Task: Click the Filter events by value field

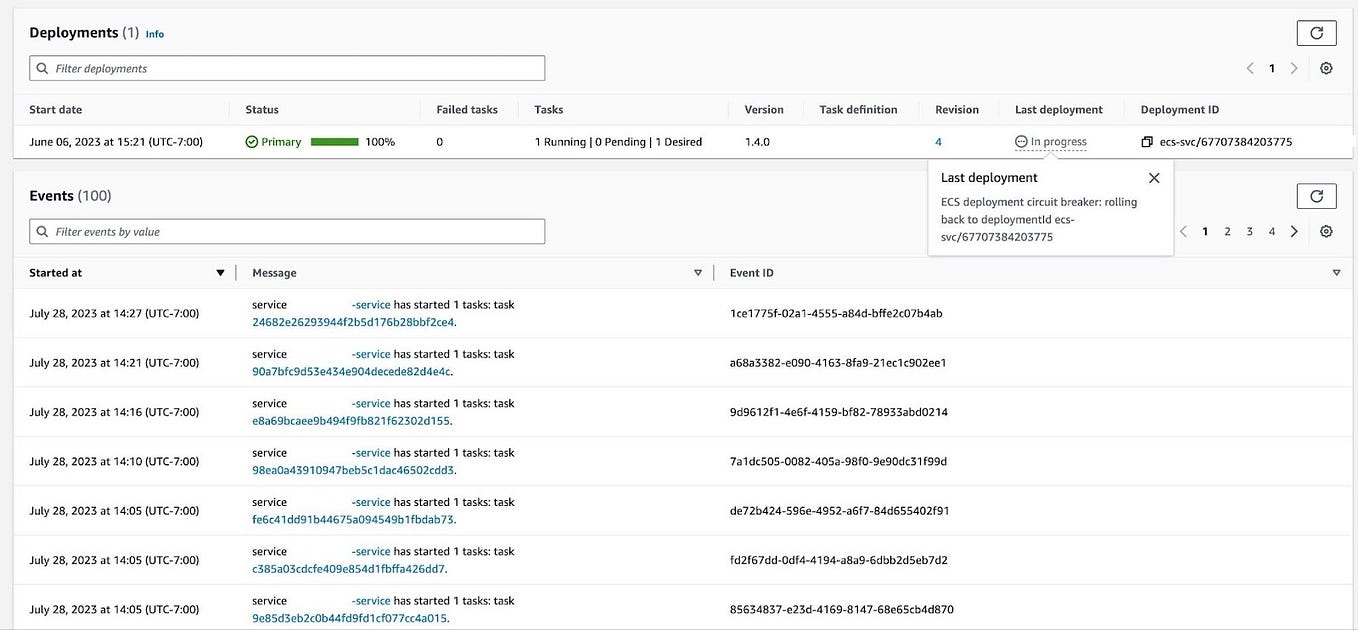Action: (x=286, y=230)
